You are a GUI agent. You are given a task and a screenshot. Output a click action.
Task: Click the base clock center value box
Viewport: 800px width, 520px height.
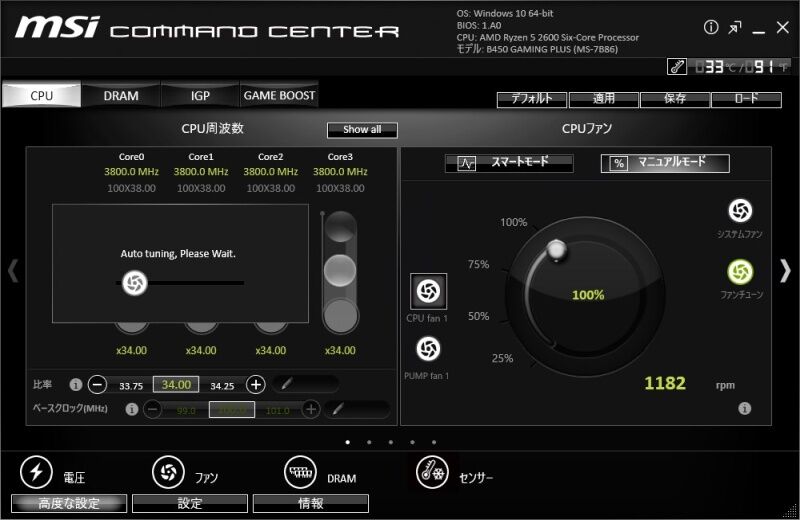(232, 409)
